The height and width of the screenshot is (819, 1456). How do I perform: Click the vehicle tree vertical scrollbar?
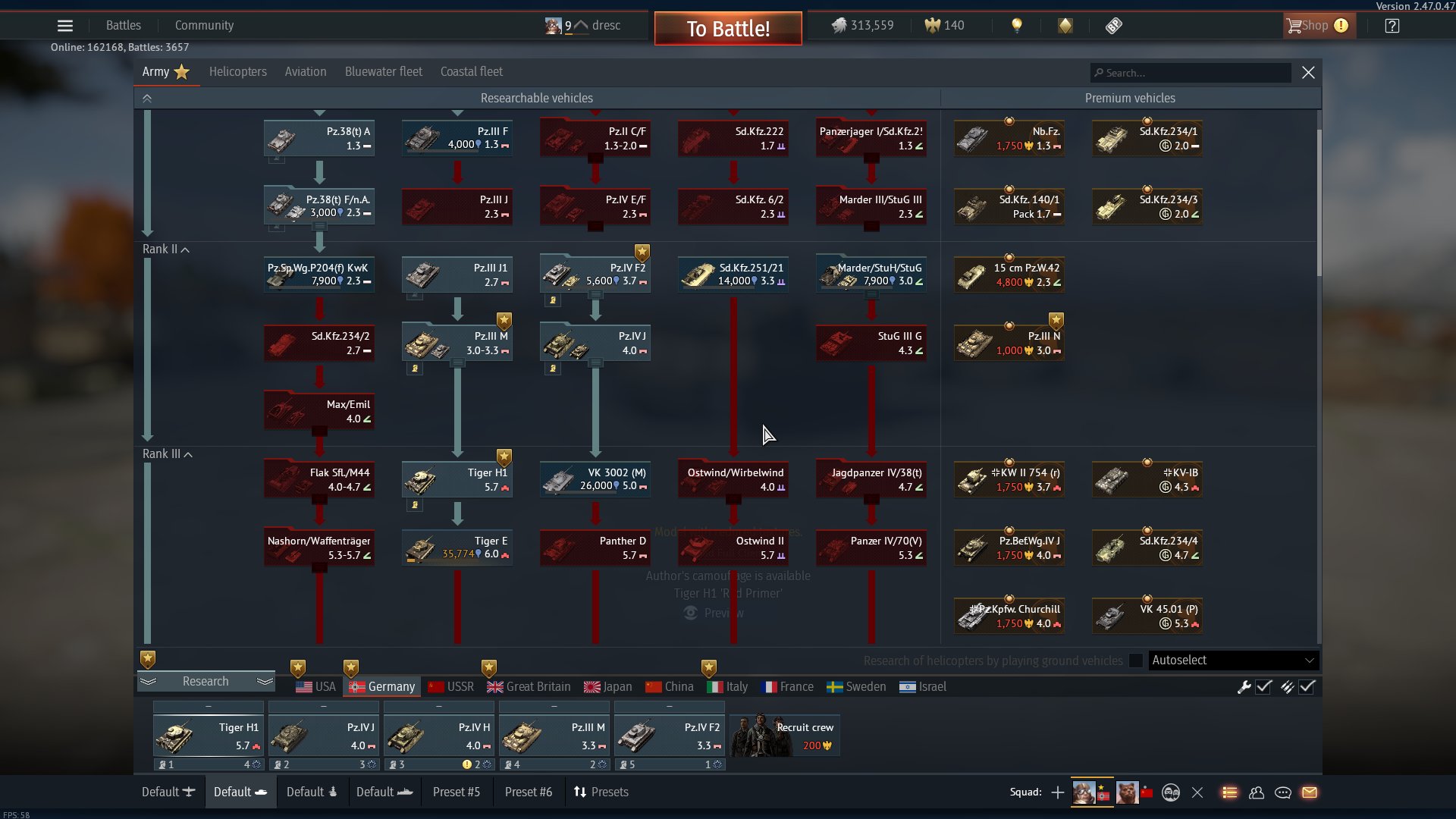pyautogui.click(x=1319, y=203)
